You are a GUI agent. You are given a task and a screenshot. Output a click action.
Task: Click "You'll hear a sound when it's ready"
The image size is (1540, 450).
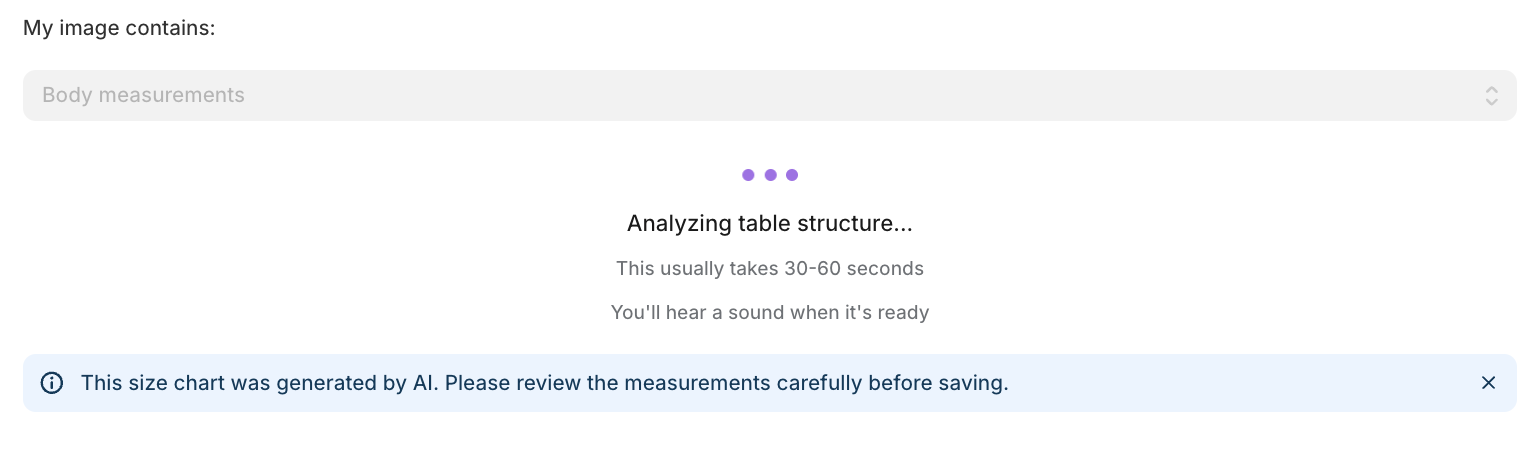[769, 312]
